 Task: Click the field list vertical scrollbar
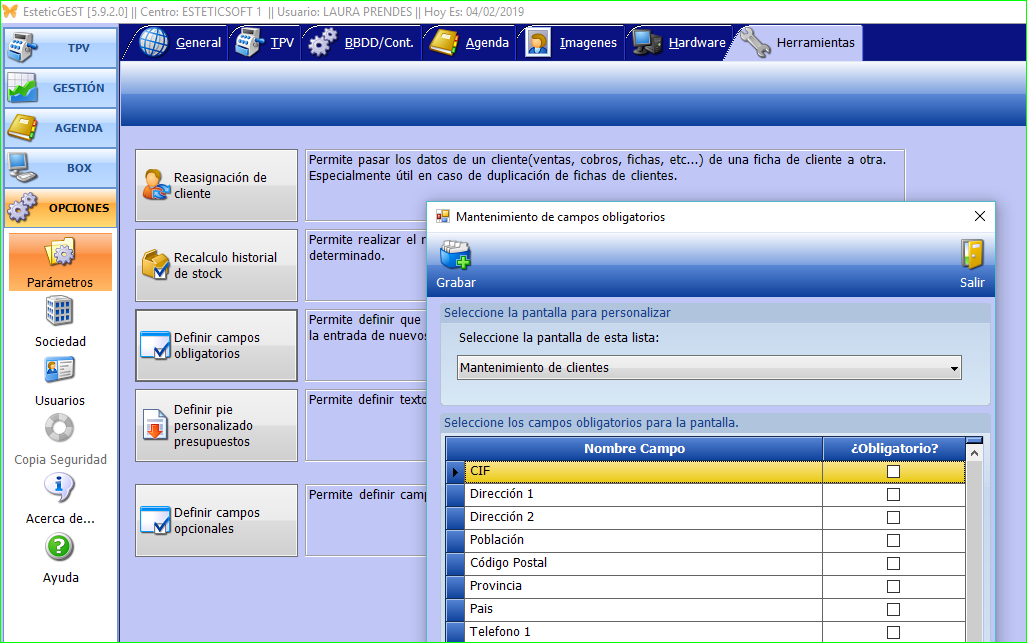click(974, 550)
